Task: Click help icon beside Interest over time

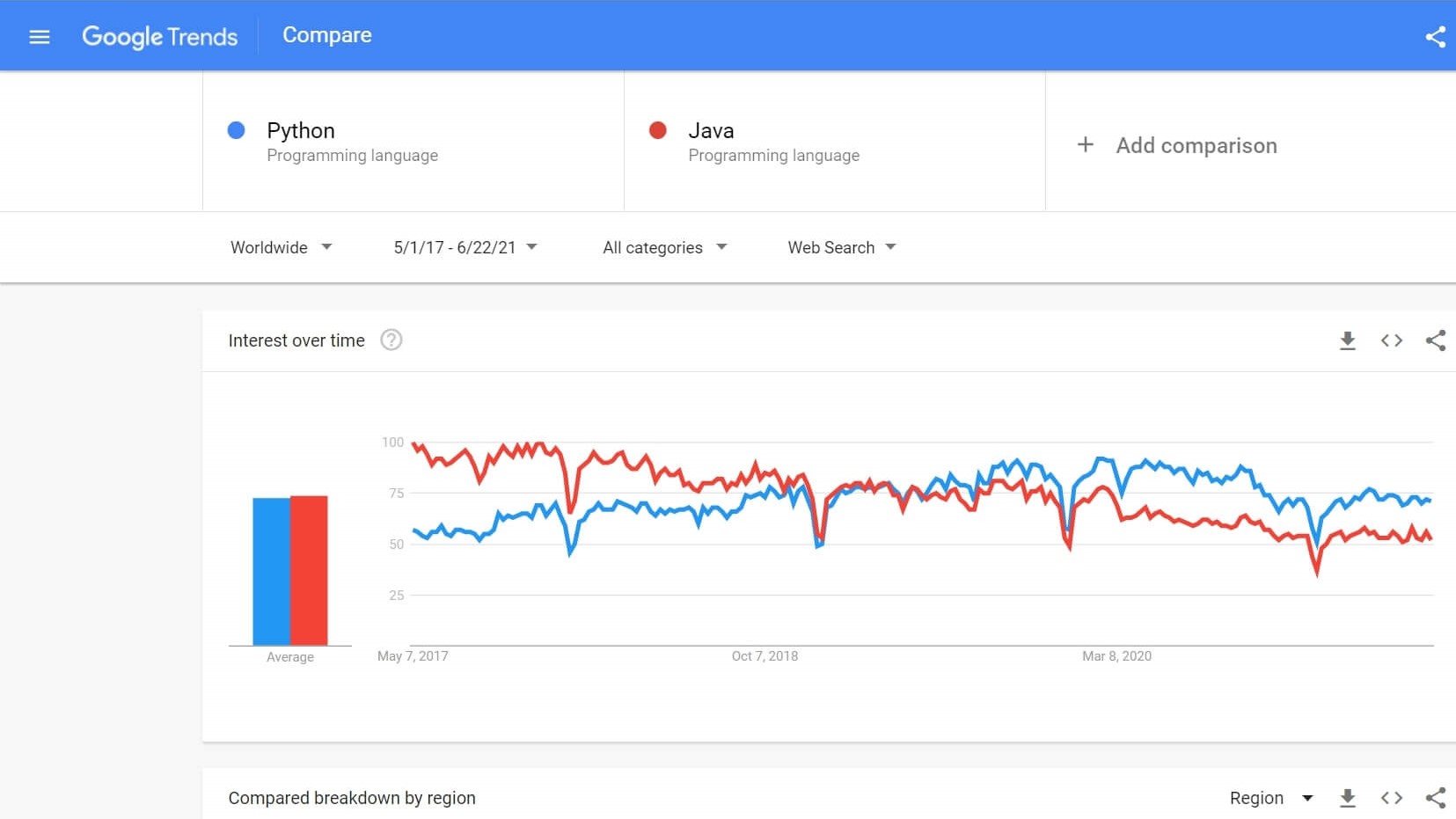Action: [391, 340]
